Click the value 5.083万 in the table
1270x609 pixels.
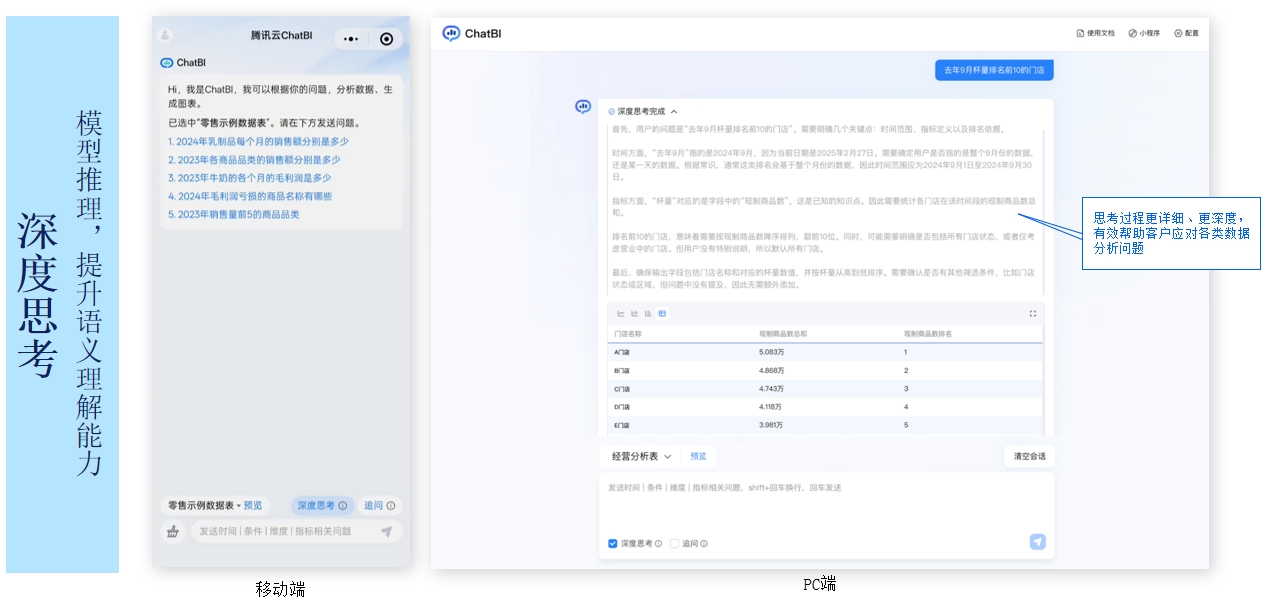771,352
